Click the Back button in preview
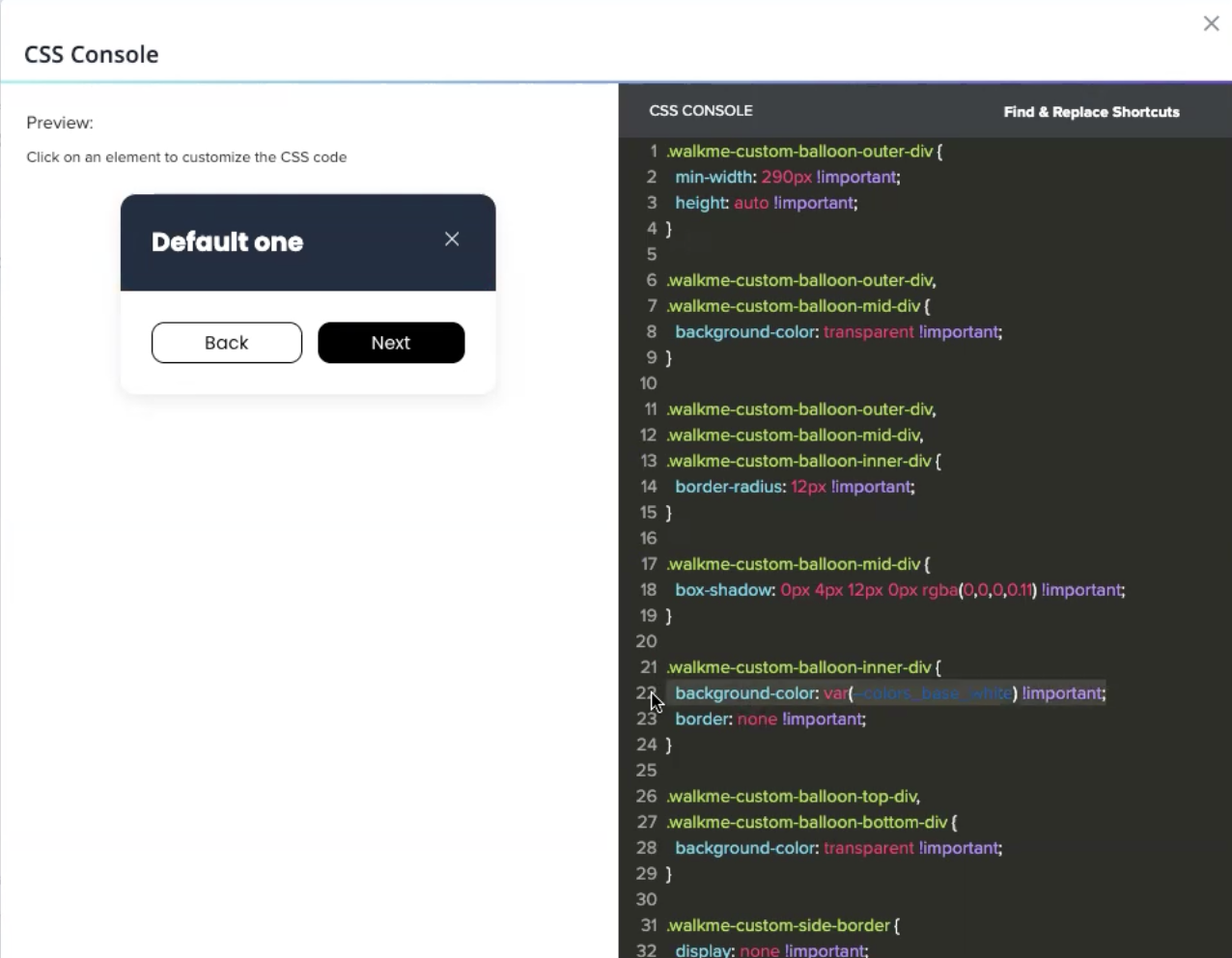Viewport: 1232px width, 958px height. 227,343
